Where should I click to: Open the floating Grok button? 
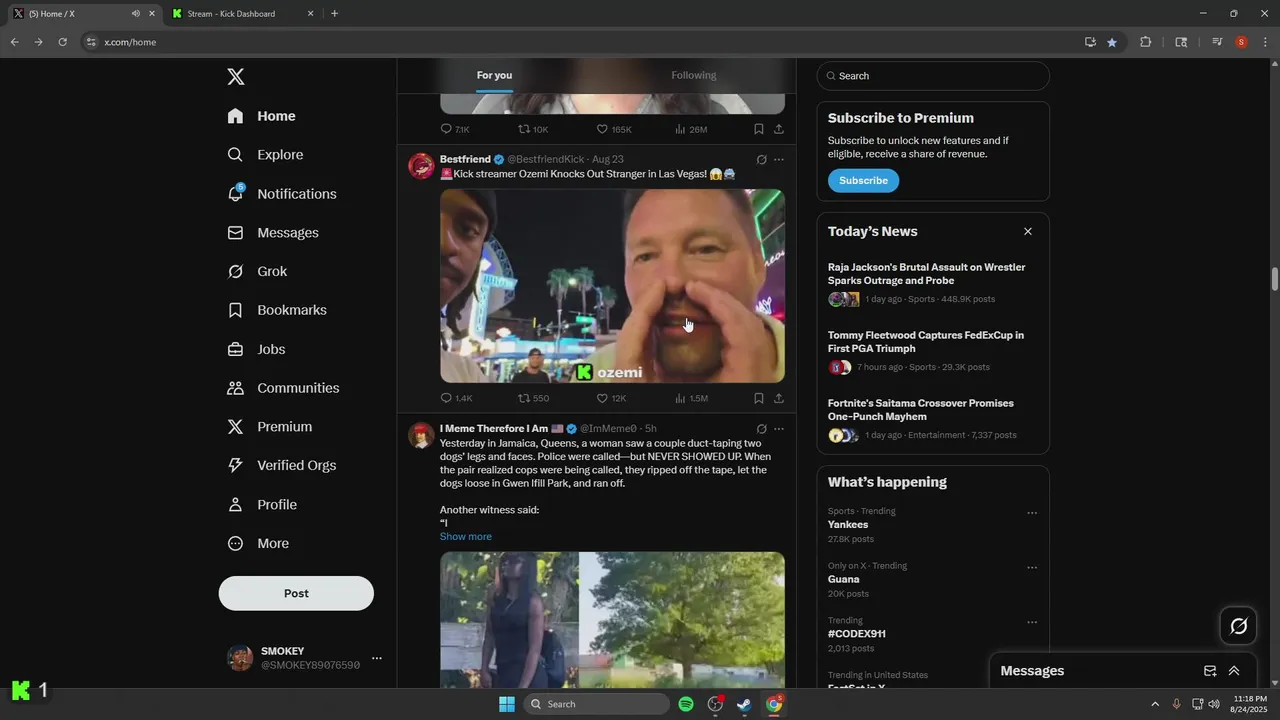(1239, 626)
